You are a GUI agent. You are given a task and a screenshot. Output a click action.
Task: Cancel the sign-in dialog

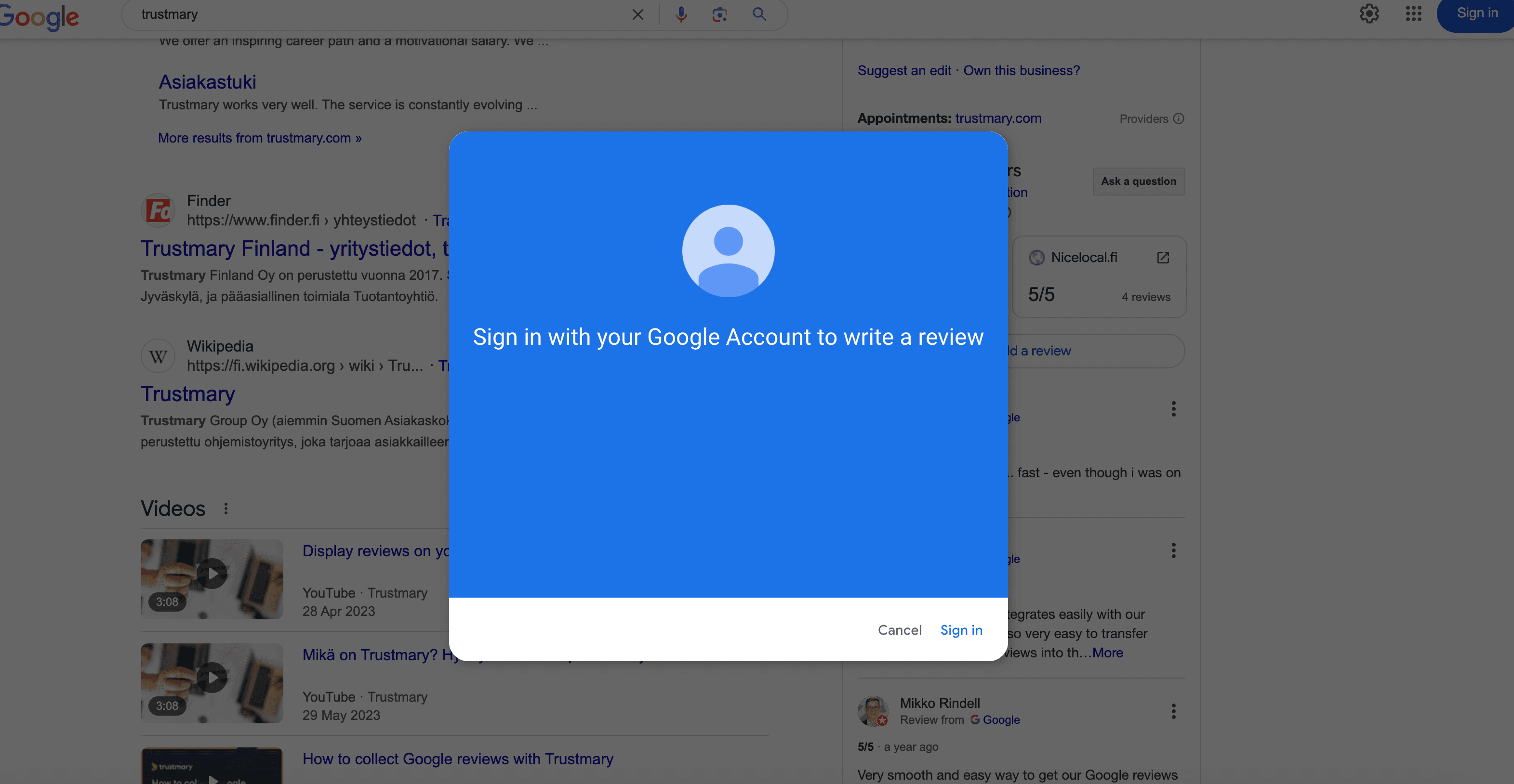tap(900, 630)
